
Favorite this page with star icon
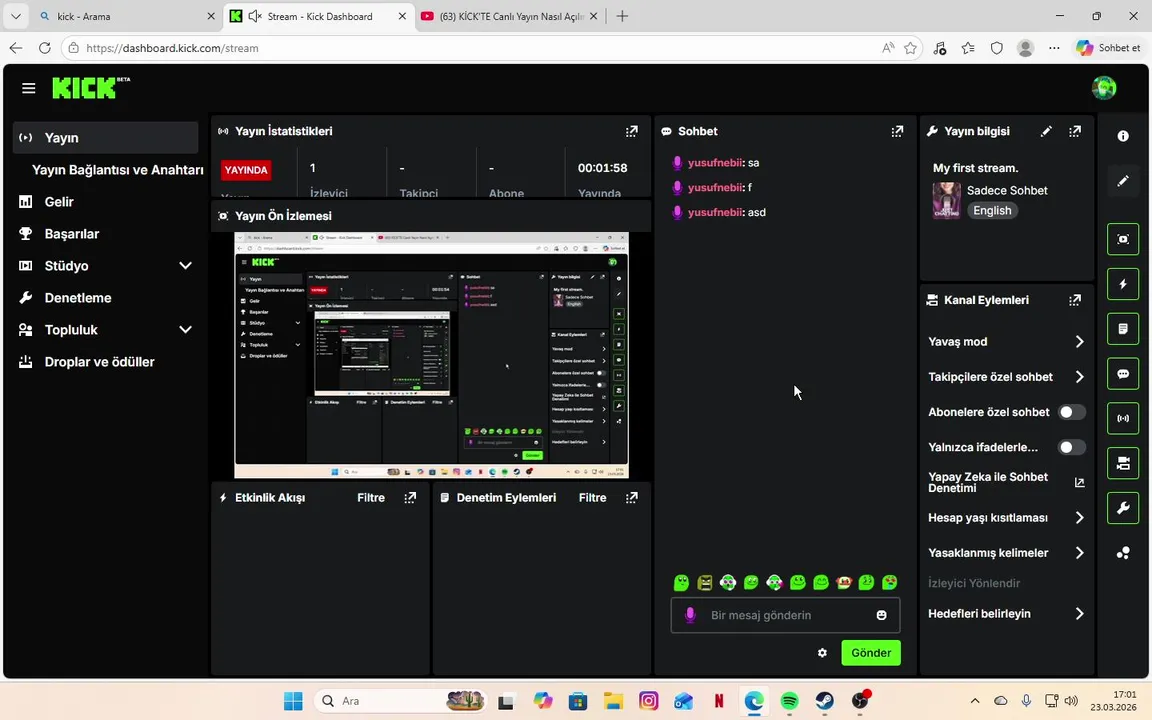(910, 48)
